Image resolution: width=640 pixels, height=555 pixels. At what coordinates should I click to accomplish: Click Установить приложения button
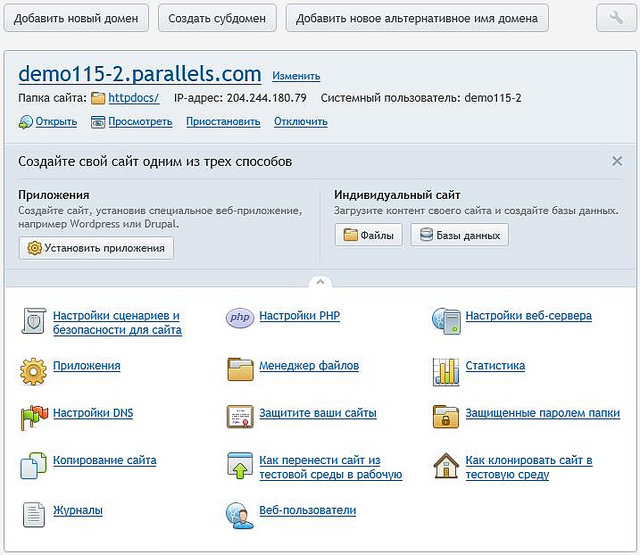(96, 248)
